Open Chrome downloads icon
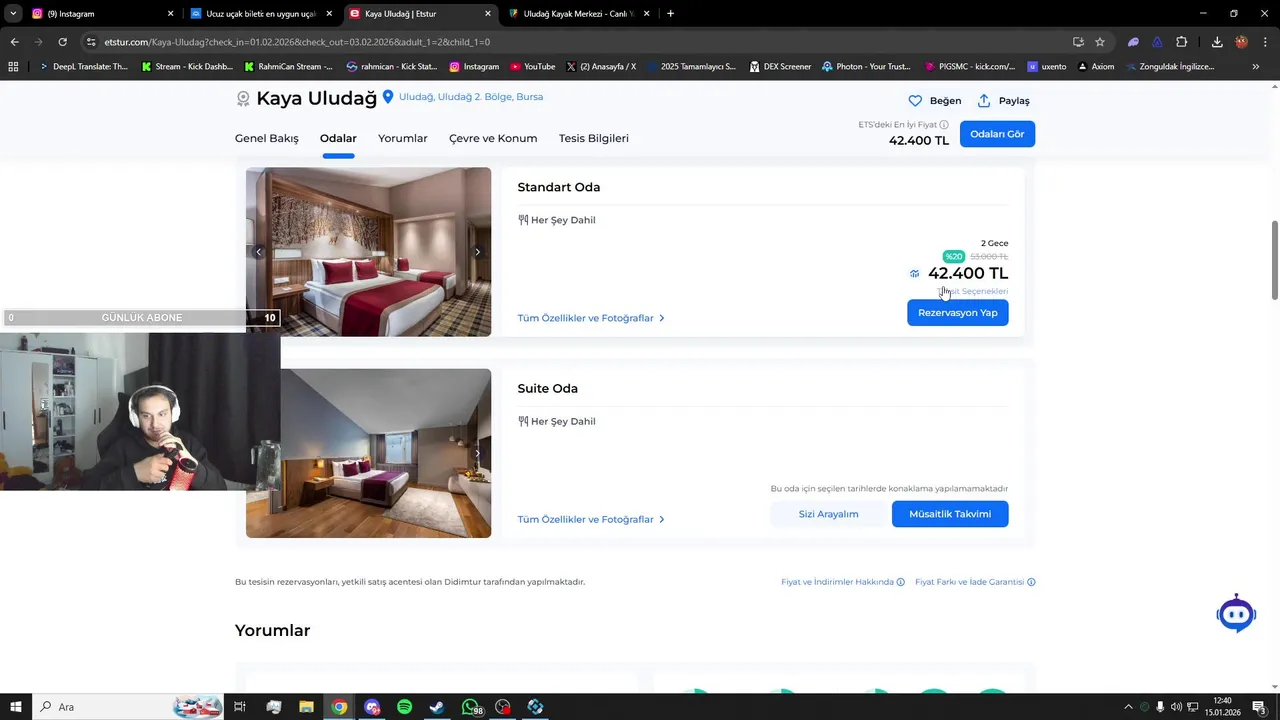 click(1217, 42)
